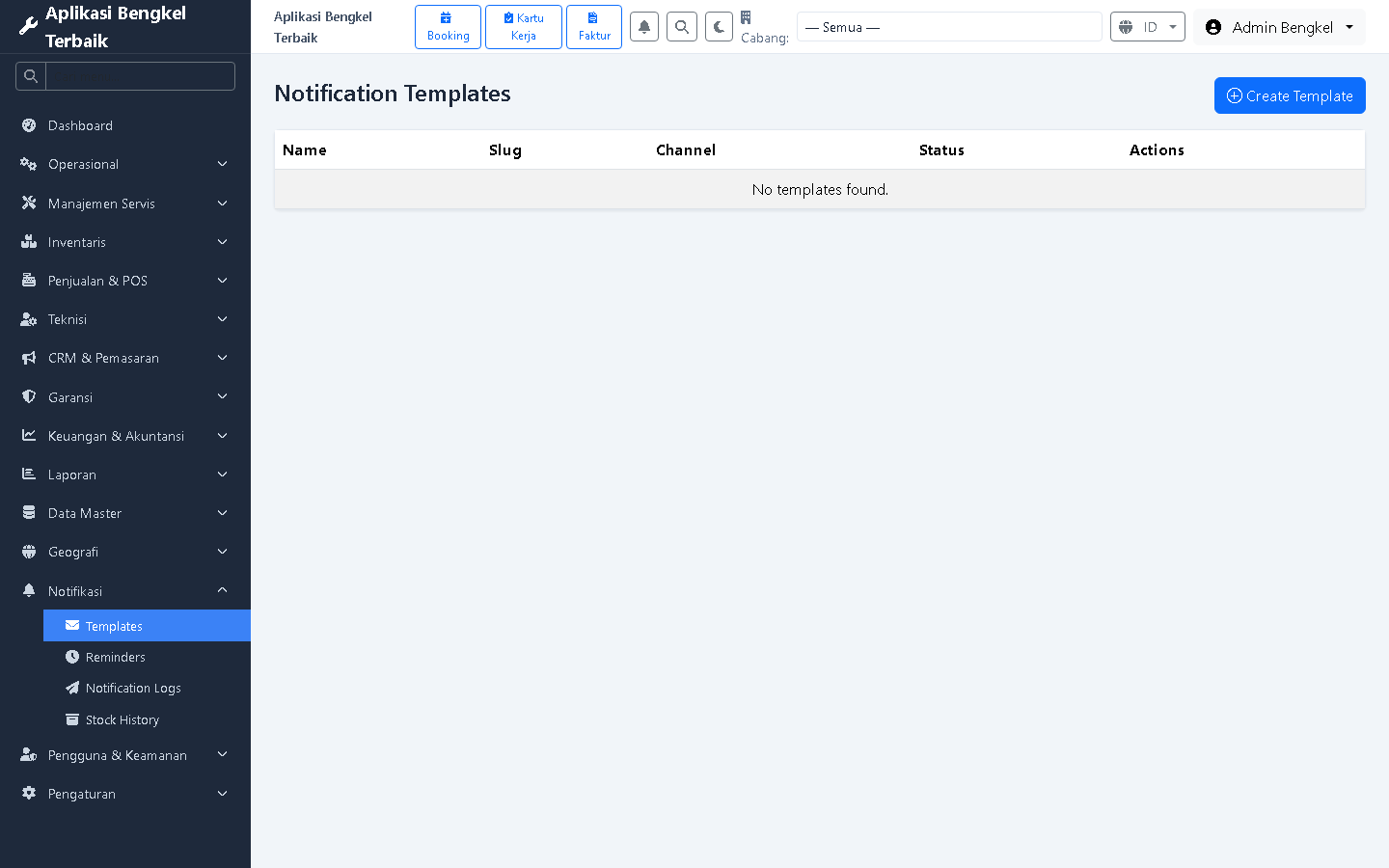Click the Kartu Kerja quick button

point(524,27)
